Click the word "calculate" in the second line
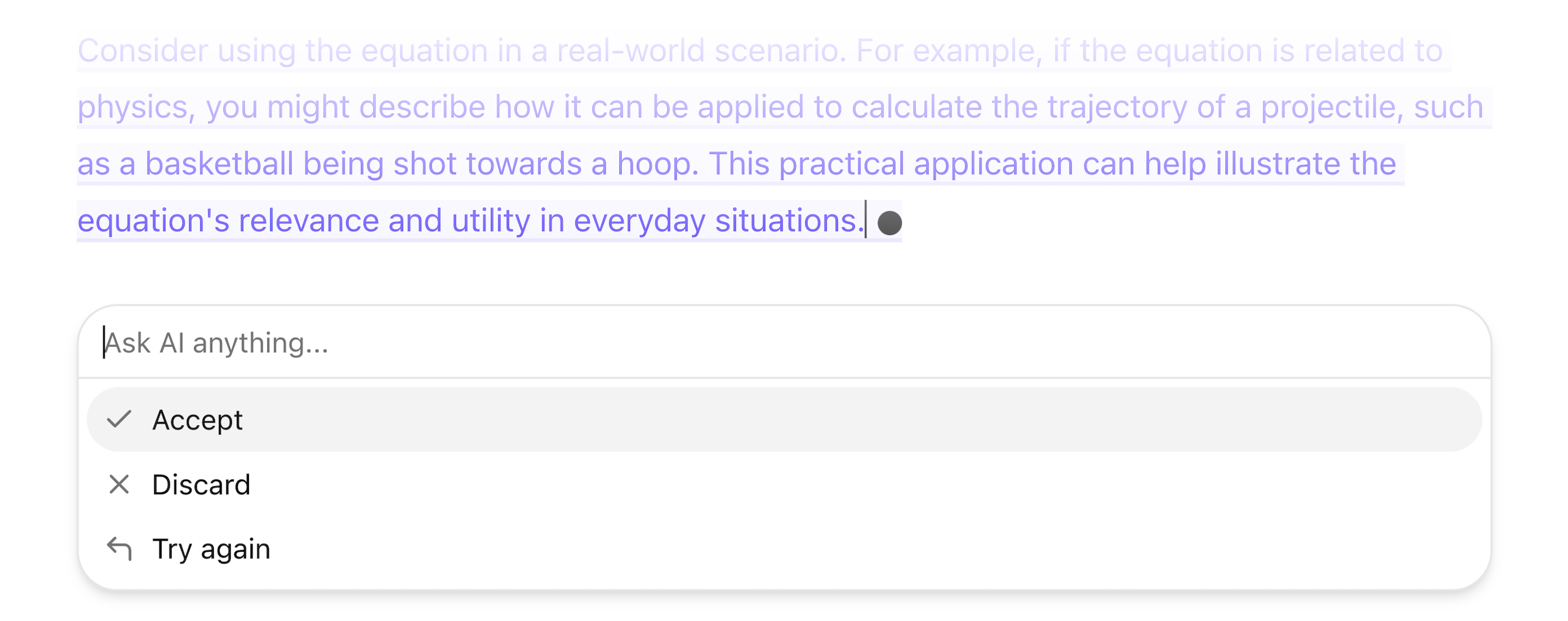 pyautogui.click(x=916, y=108)
